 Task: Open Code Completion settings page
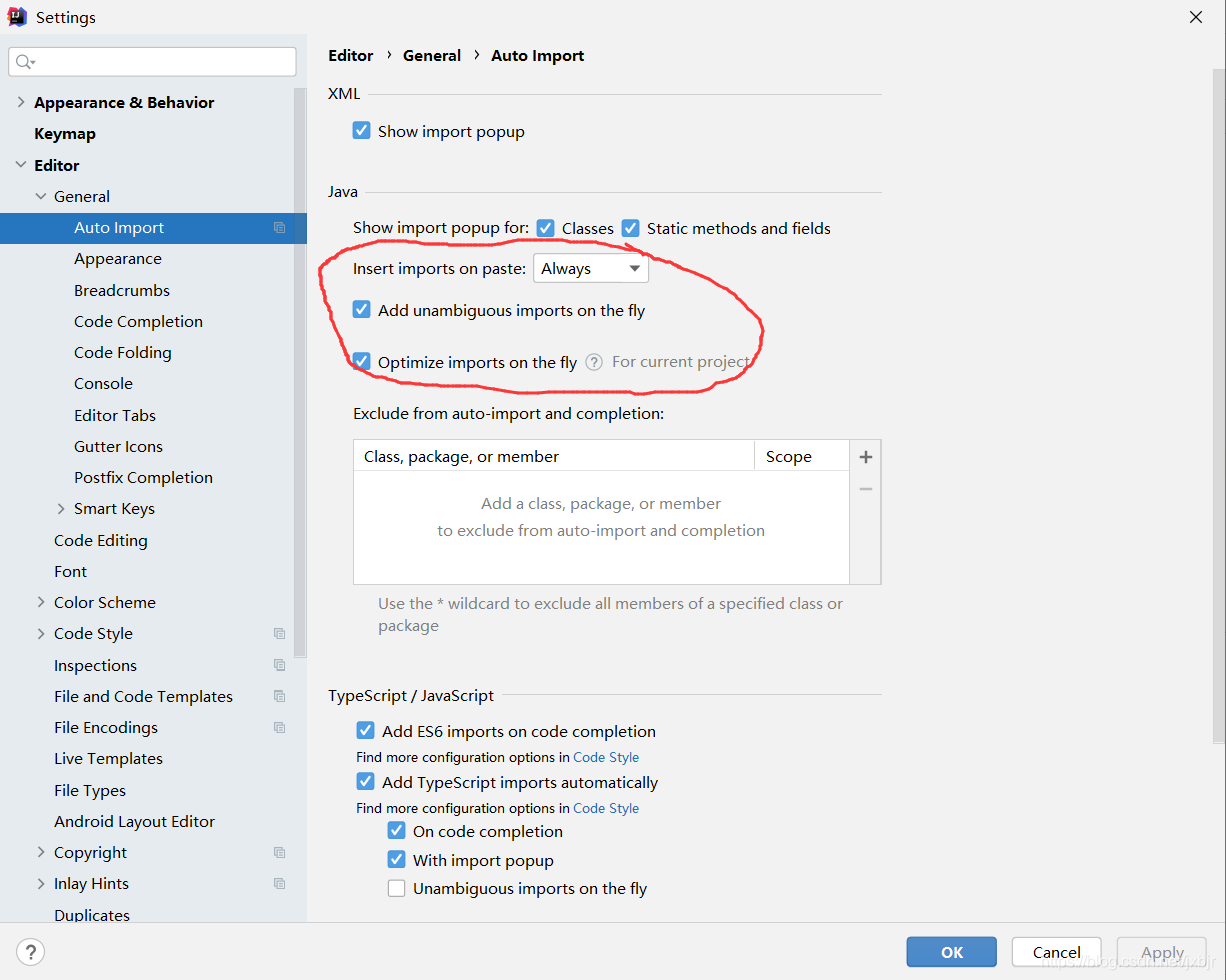pyautogui.click(x=138, y=321)
